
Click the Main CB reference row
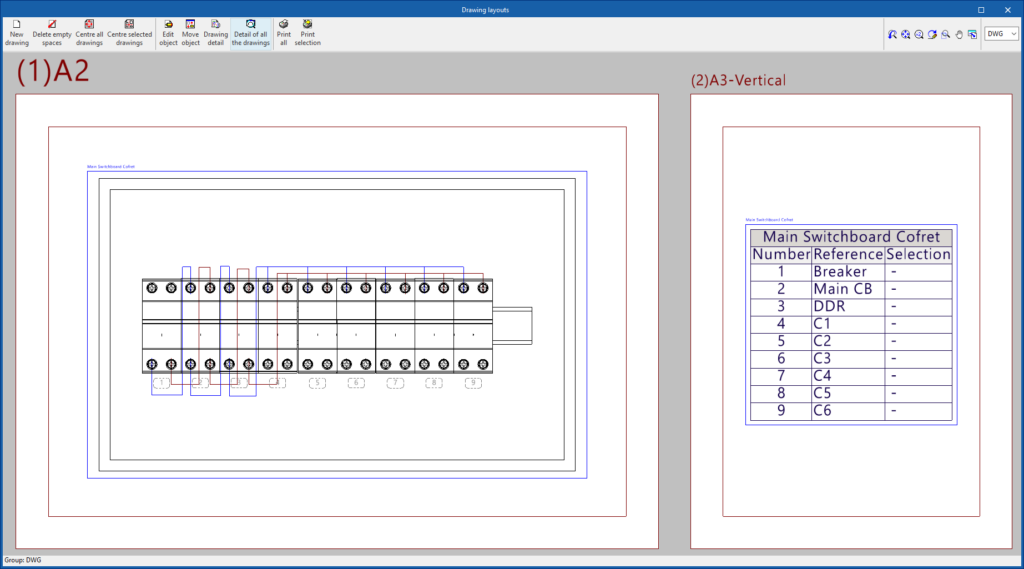pos(842,289)
